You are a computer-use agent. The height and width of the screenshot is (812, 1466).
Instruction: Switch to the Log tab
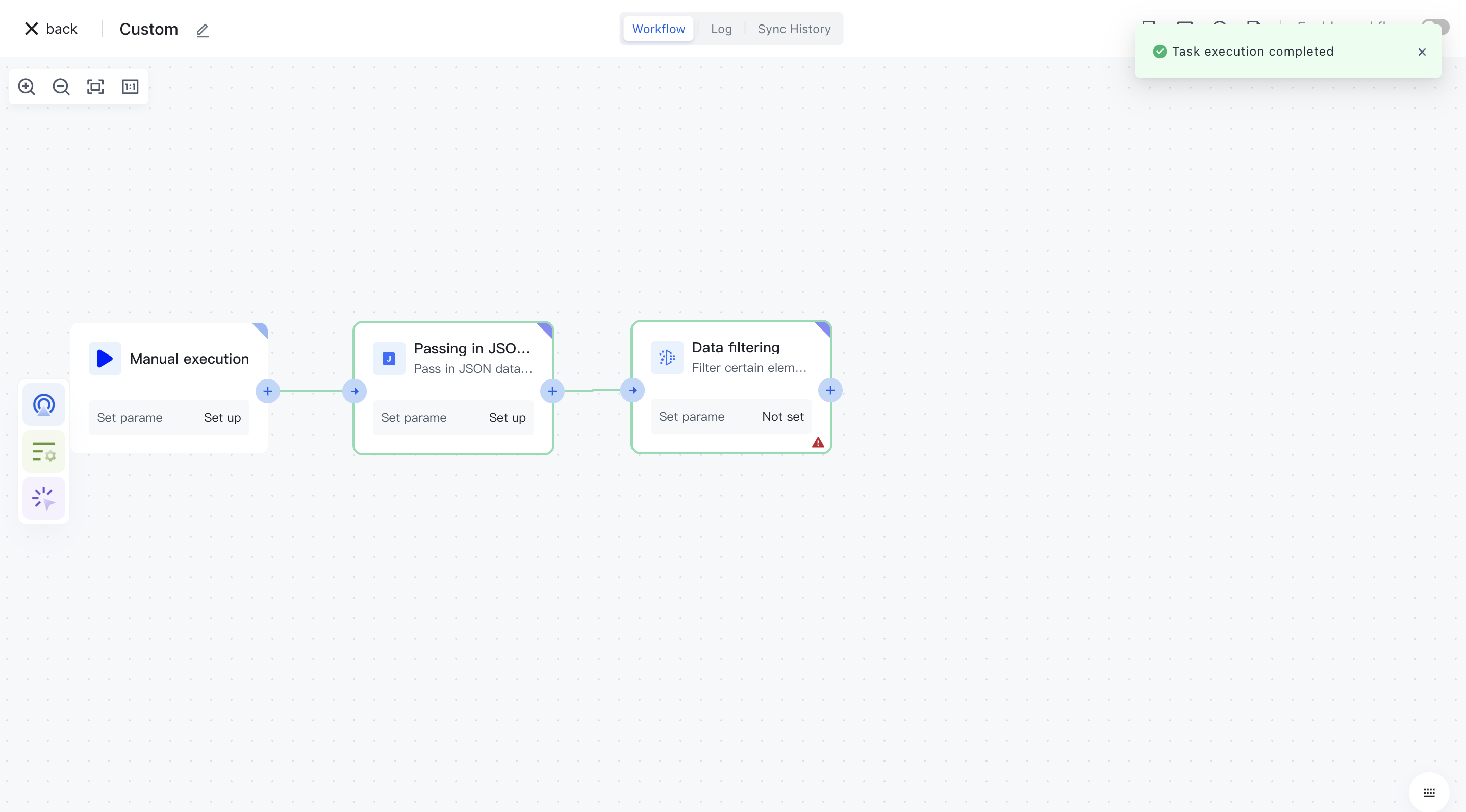[x=721, y=29]
